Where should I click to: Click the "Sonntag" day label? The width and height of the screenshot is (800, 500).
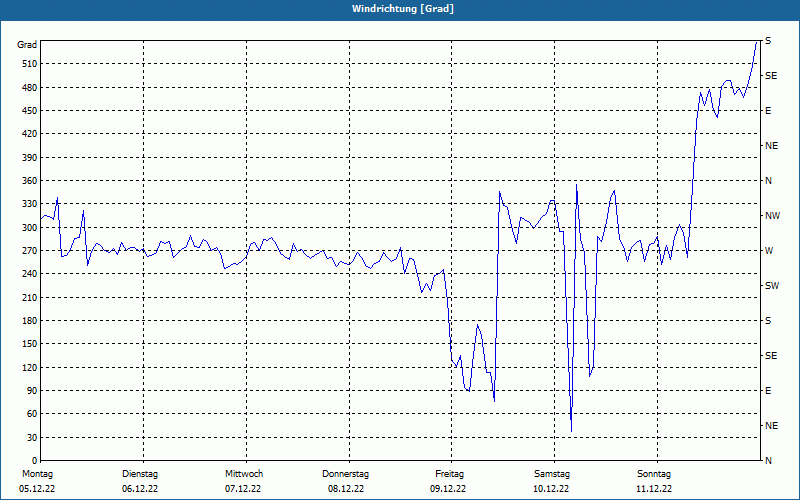(654, 474)
